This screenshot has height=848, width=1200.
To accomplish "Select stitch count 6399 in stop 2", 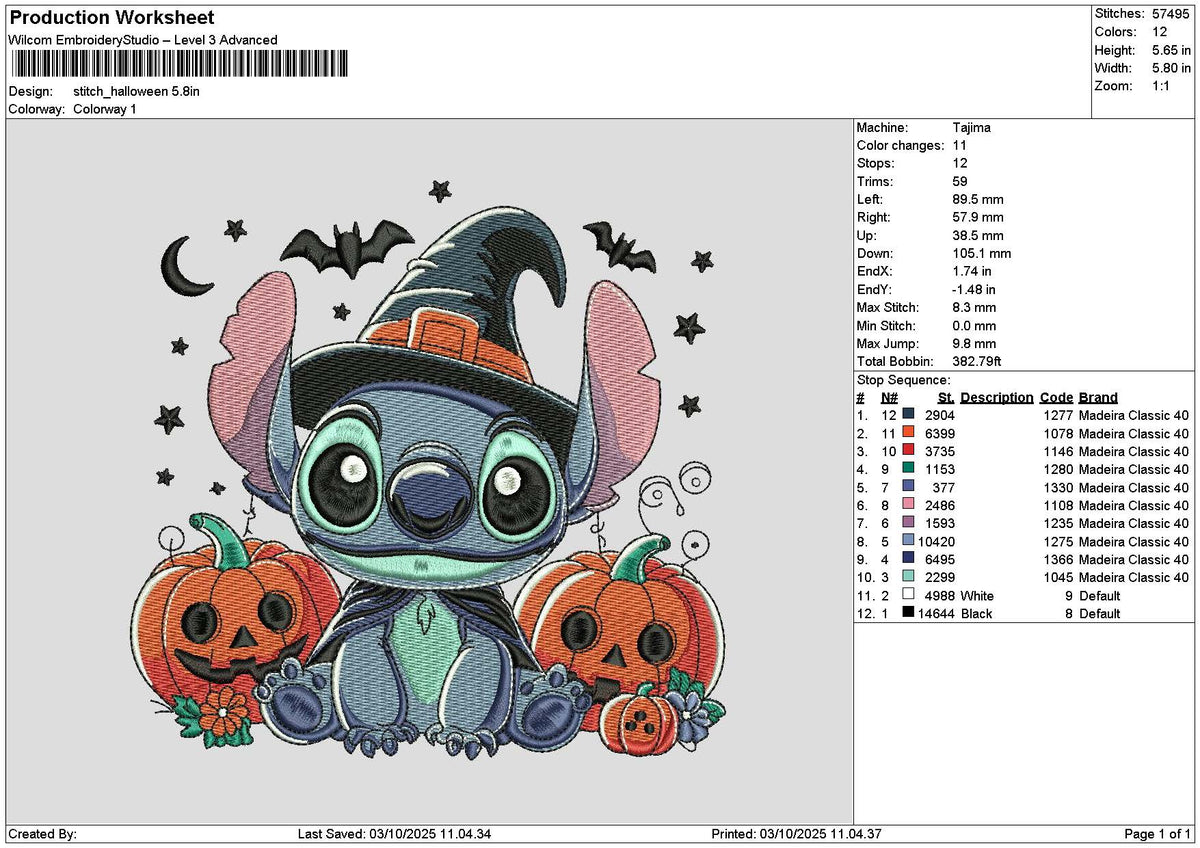I will [940, 434].
